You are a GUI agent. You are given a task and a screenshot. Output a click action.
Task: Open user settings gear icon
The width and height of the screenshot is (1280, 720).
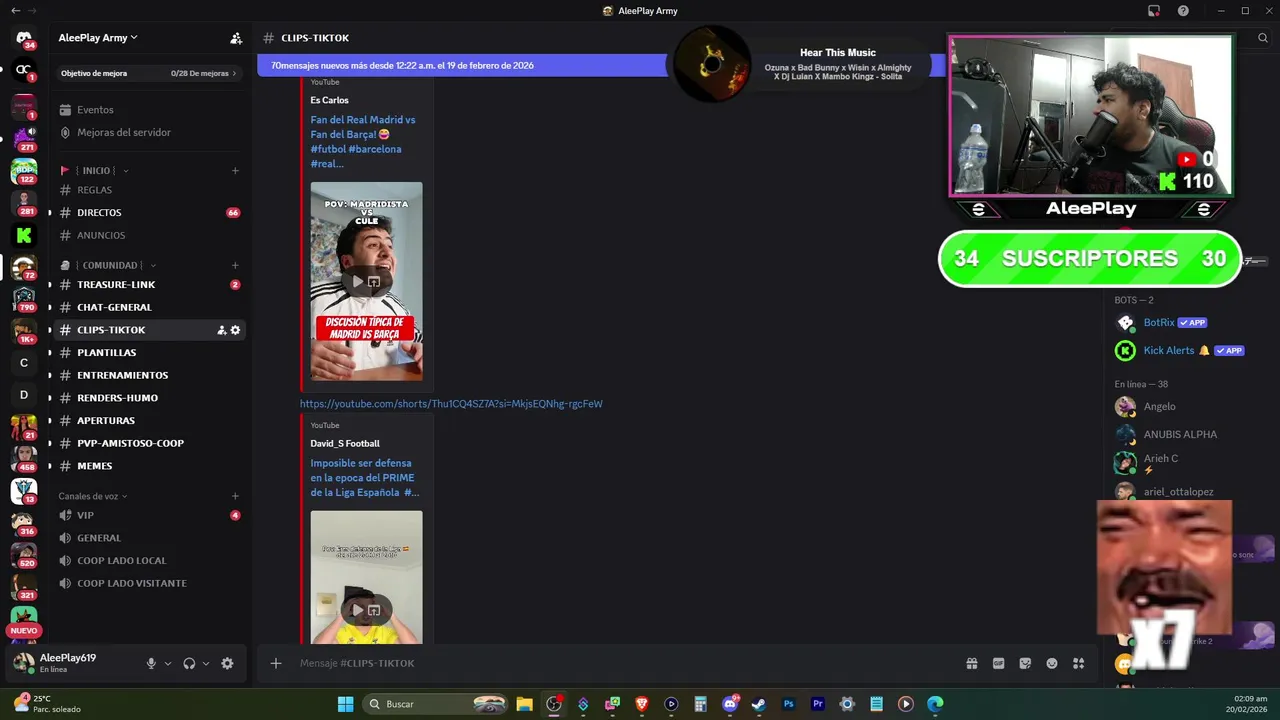coord(227,663)
